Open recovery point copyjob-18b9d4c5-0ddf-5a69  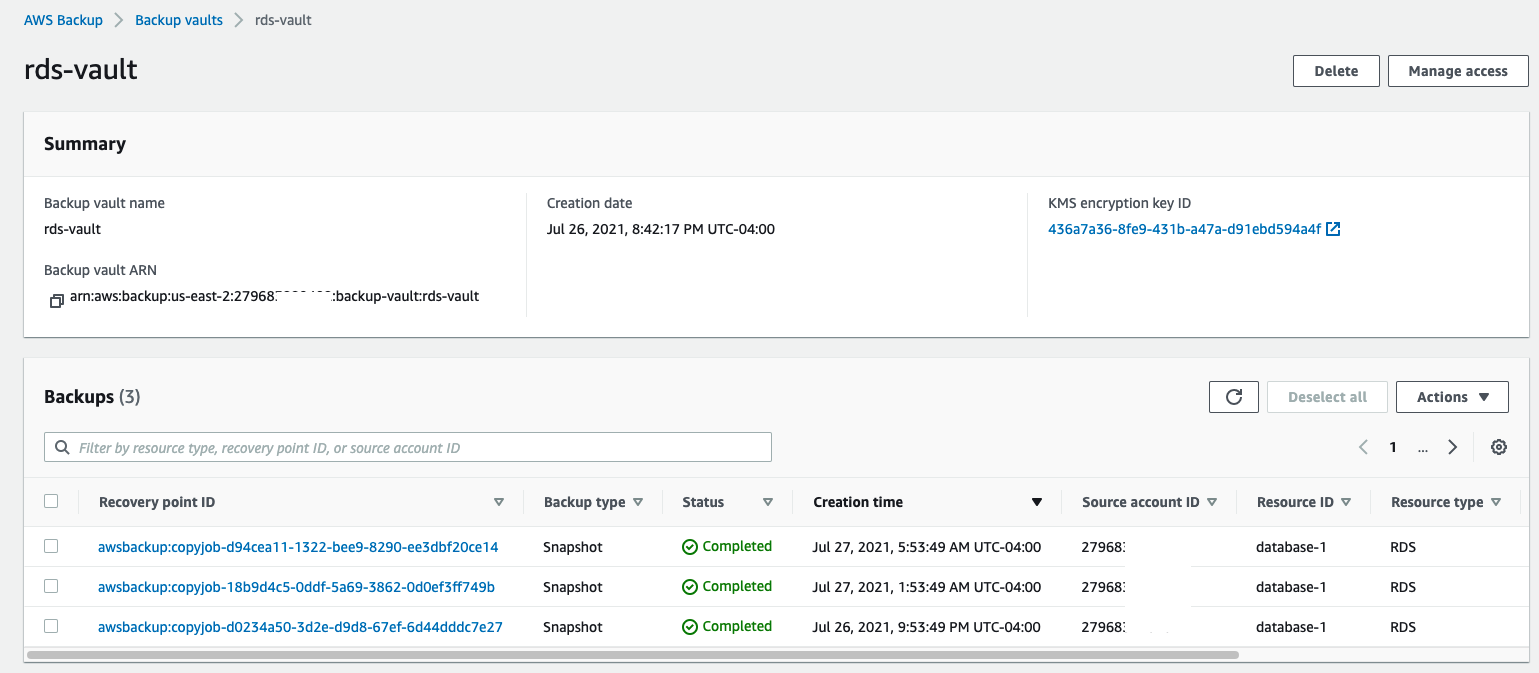(x=296, y=587)
